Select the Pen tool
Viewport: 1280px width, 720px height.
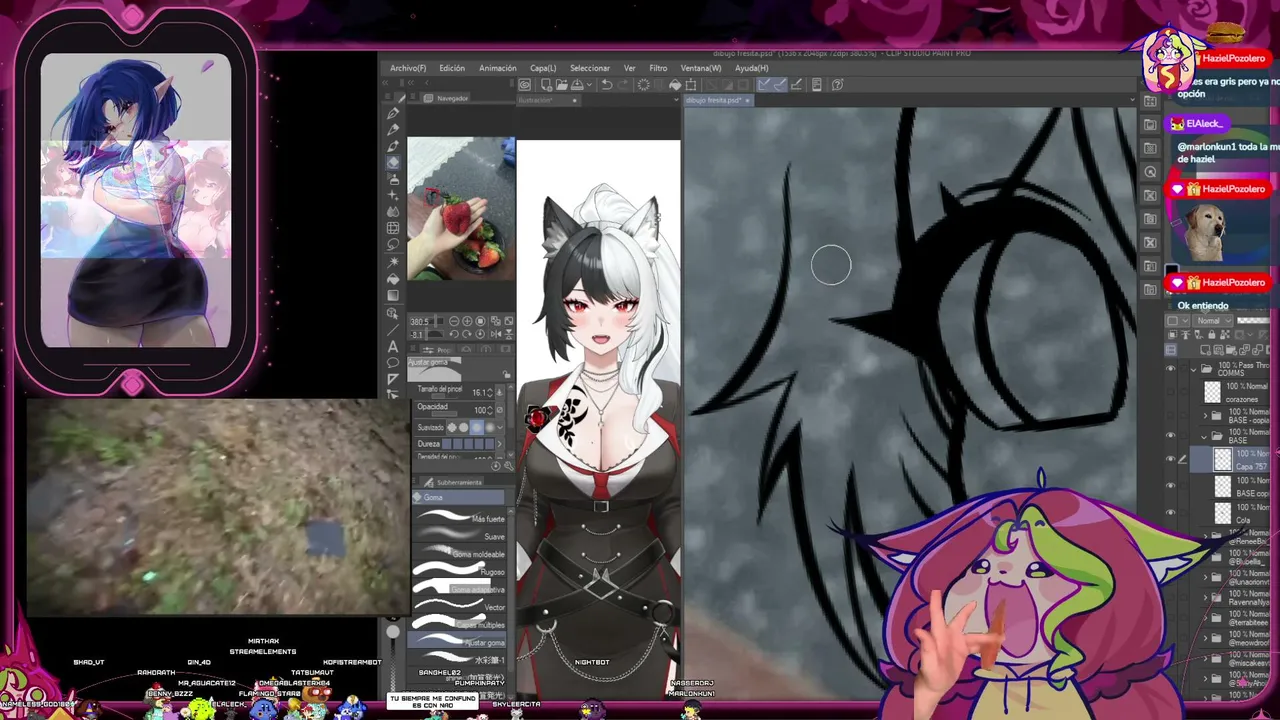click(393, 114)
